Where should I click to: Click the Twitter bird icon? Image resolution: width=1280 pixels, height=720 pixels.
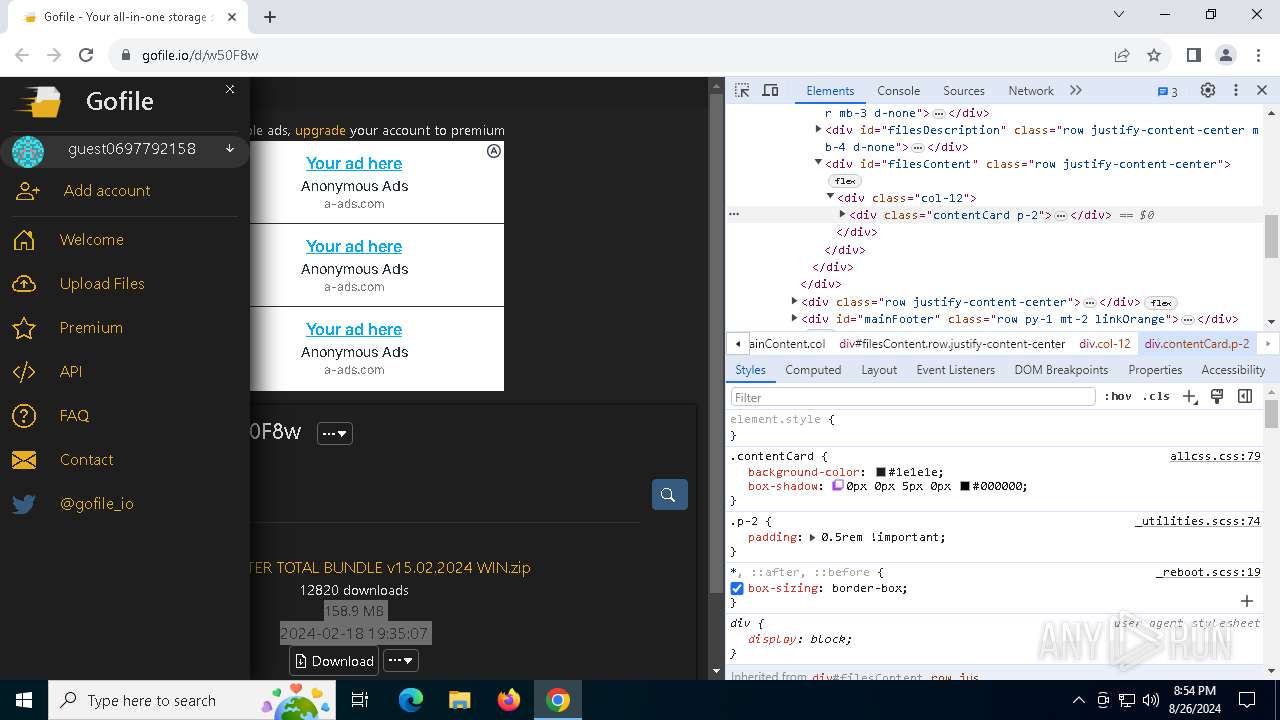[24, 504]
